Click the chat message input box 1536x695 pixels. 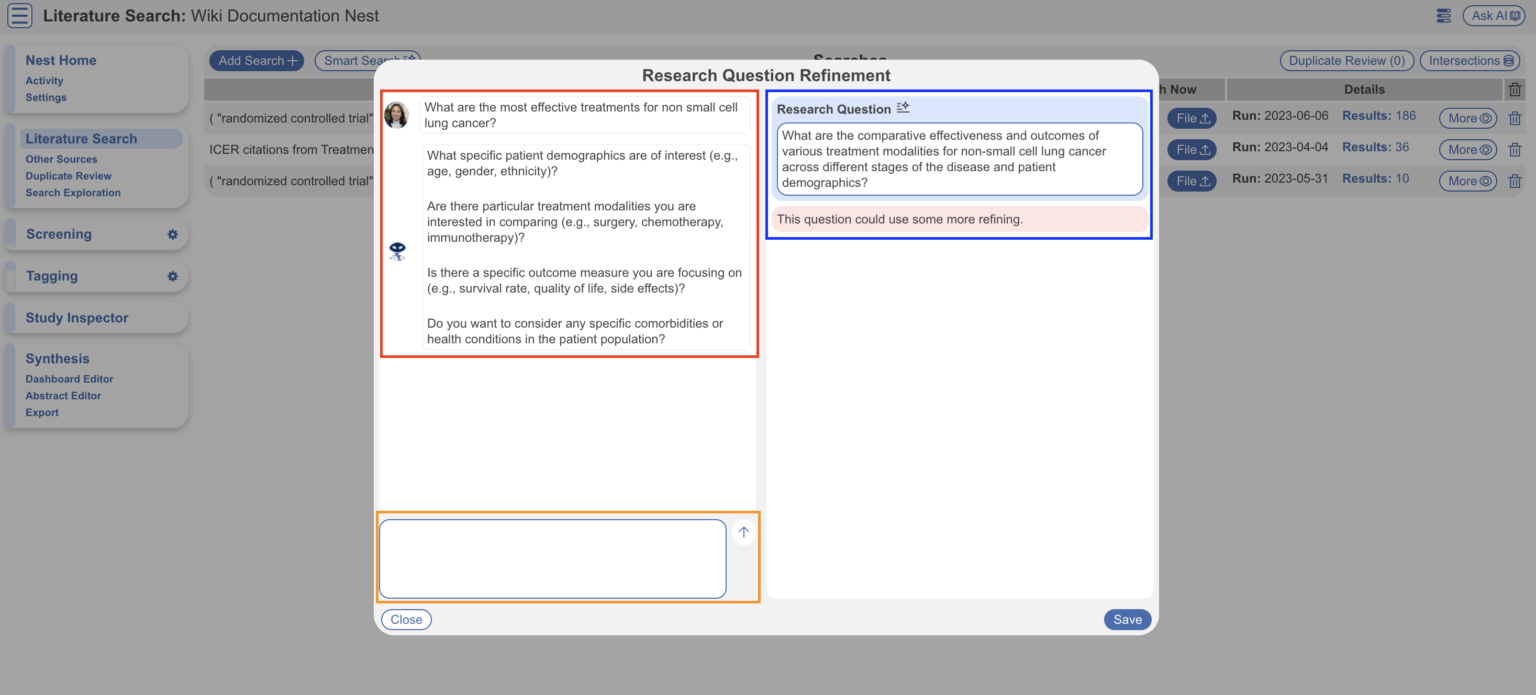coord(552,558)
